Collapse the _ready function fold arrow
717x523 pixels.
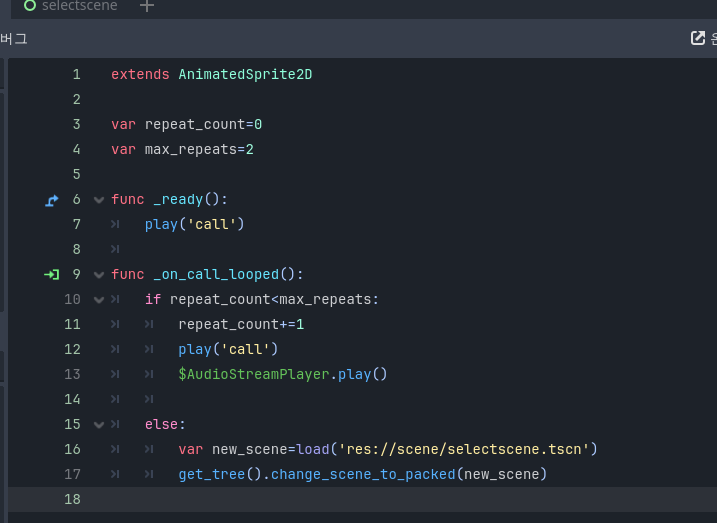(x=99, y=200)
